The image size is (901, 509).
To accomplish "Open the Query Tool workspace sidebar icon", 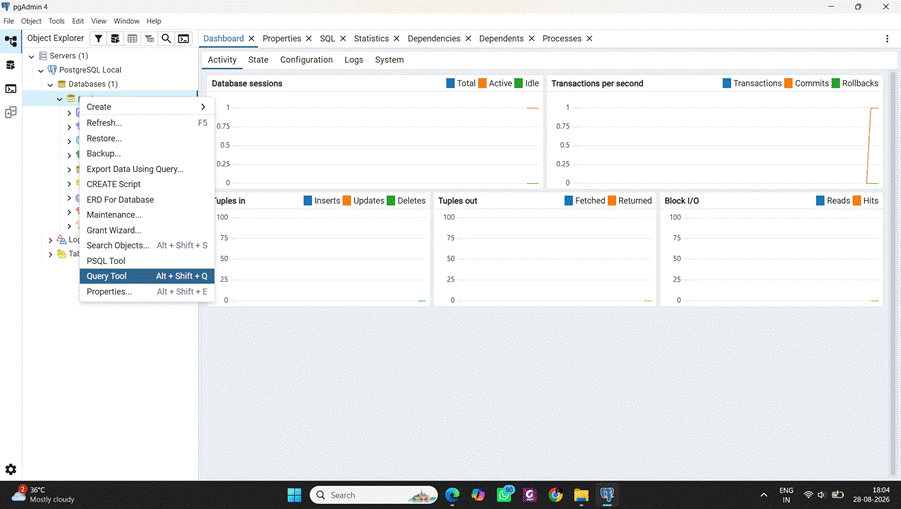I will (10, 65).
